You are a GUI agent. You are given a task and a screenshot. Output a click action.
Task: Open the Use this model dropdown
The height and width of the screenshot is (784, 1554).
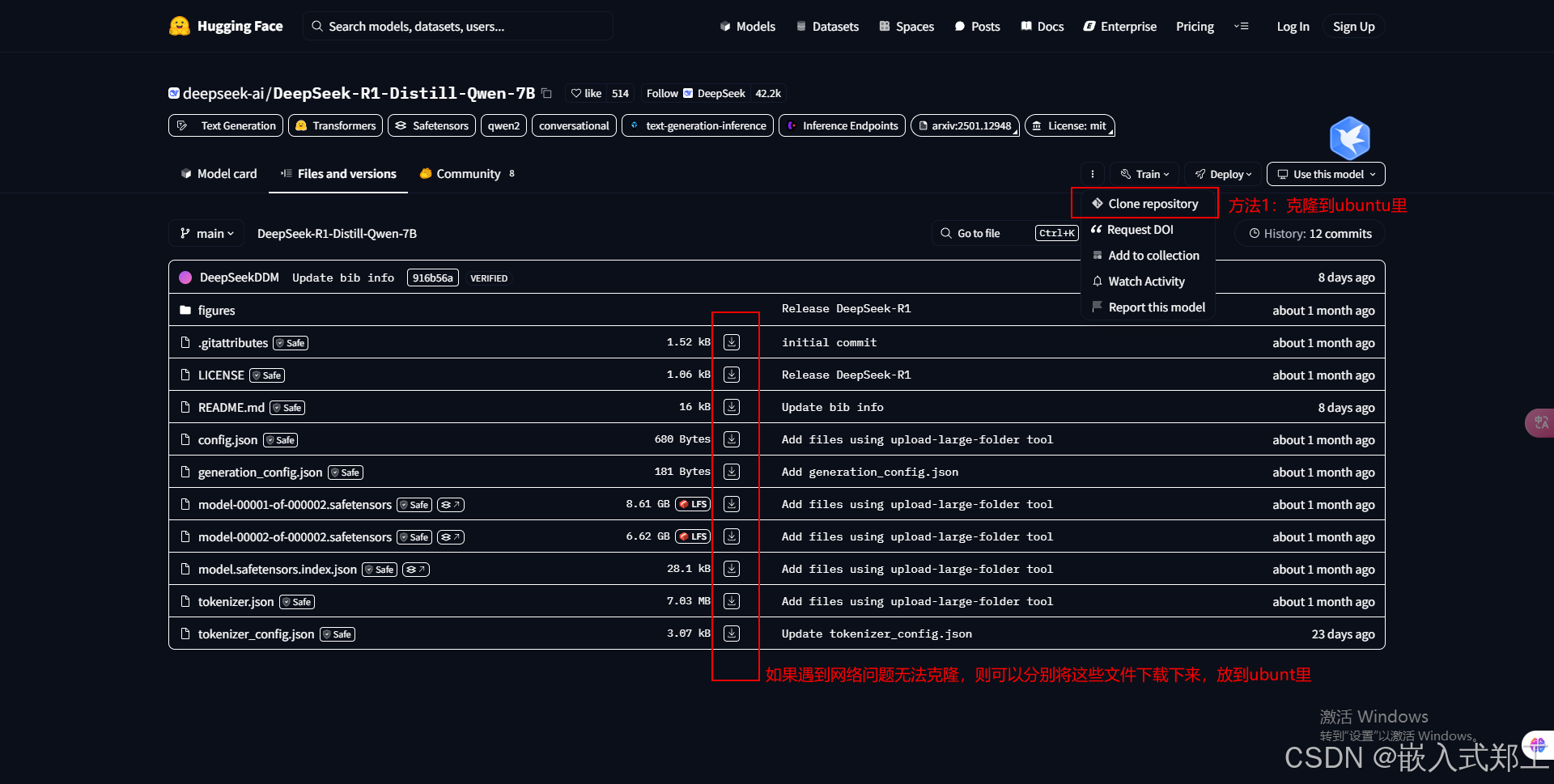click(x=1326, y=174)
